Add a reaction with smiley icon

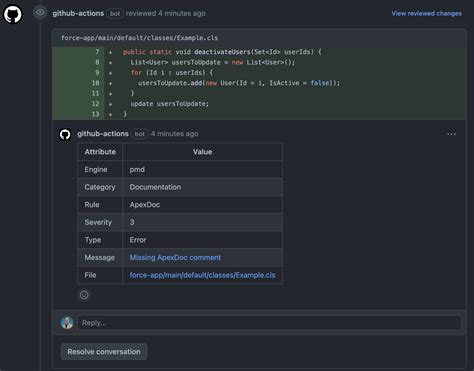point(84,295)
